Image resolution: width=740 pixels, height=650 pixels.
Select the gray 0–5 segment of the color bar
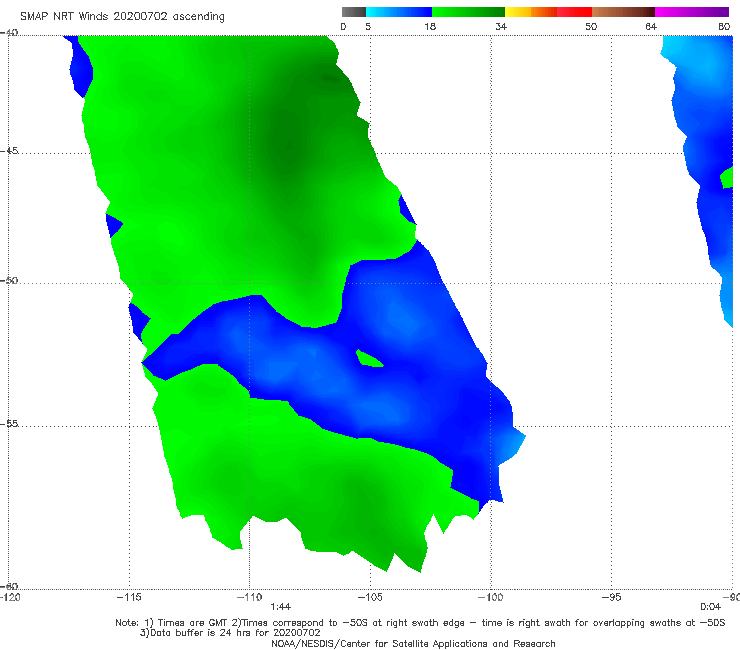coord(354,12)
